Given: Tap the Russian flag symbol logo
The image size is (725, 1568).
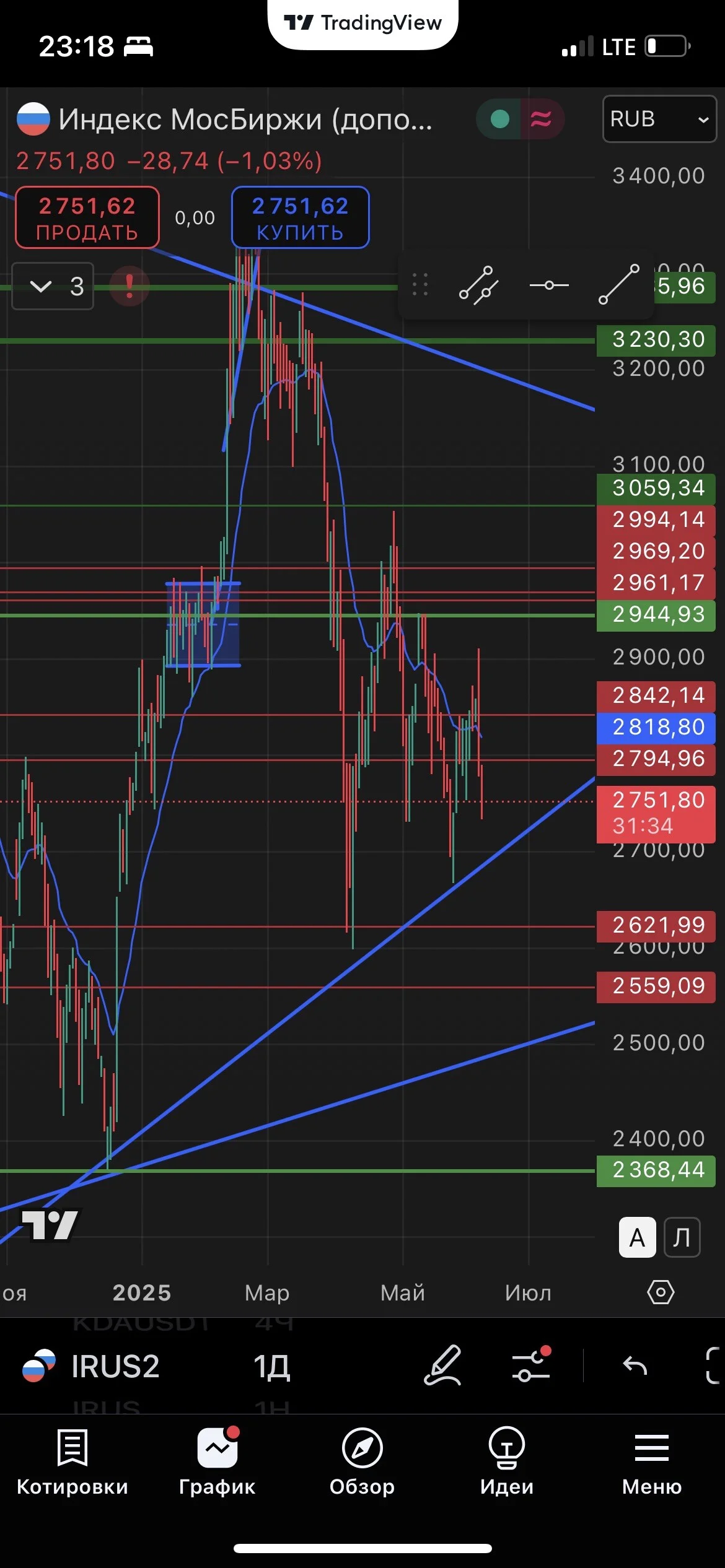Looking at the screenshot, I should tap(33, 119).
